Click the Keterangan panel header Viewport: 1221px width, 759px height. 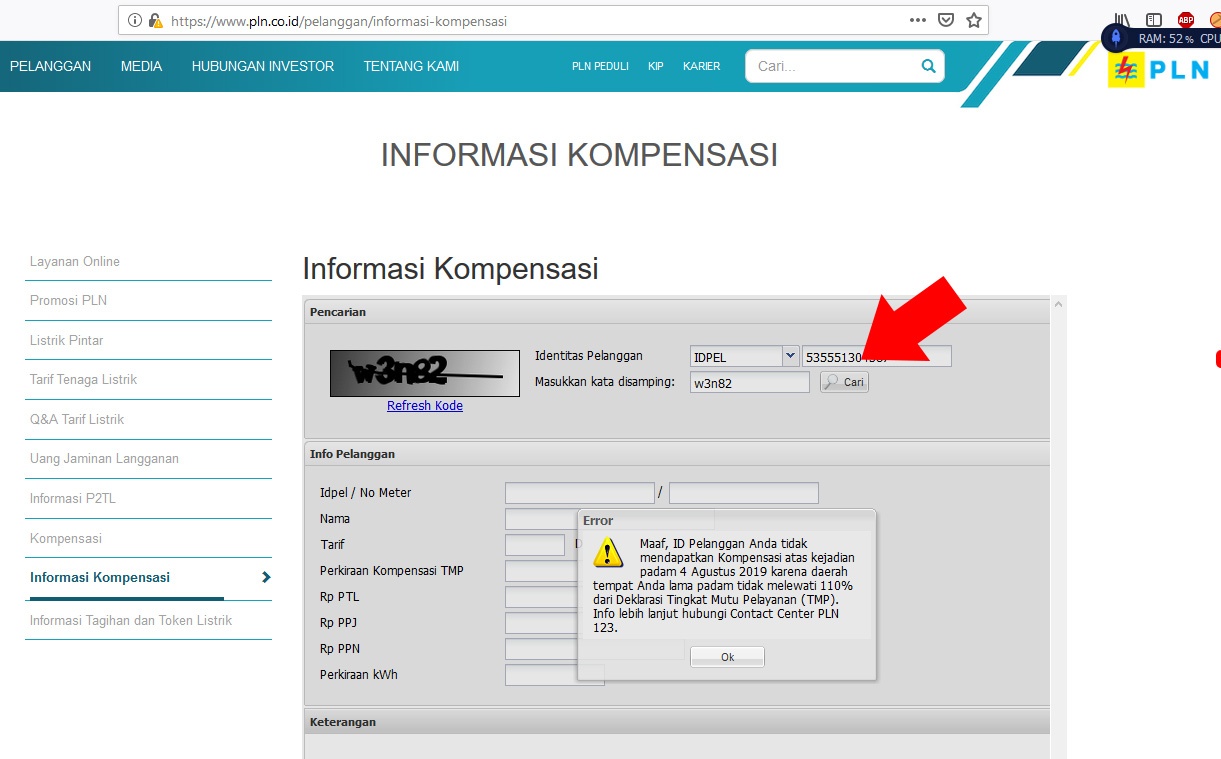pyautogui.click(x=676, y=721)
